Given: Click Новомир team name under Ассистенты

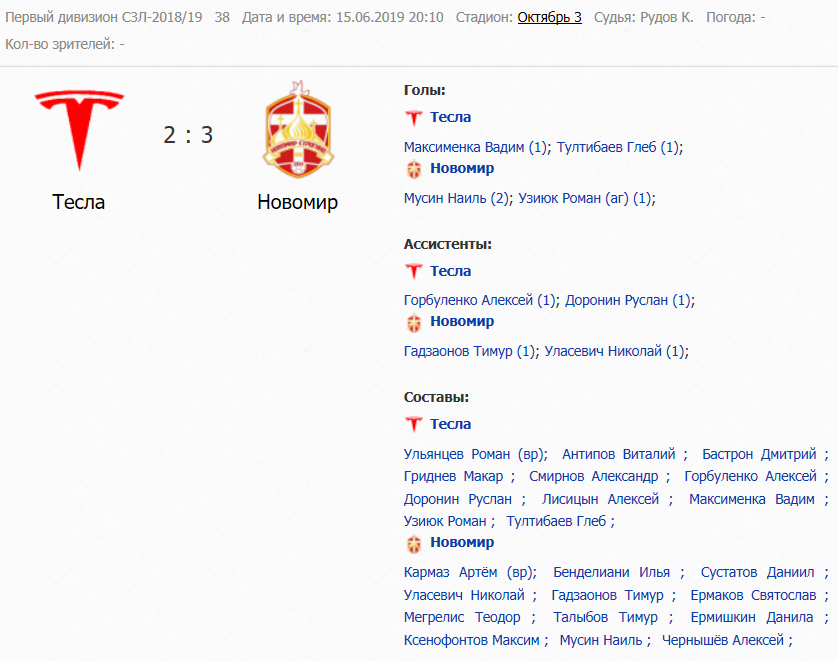Looking at the screenshot, I should point(462,322).
